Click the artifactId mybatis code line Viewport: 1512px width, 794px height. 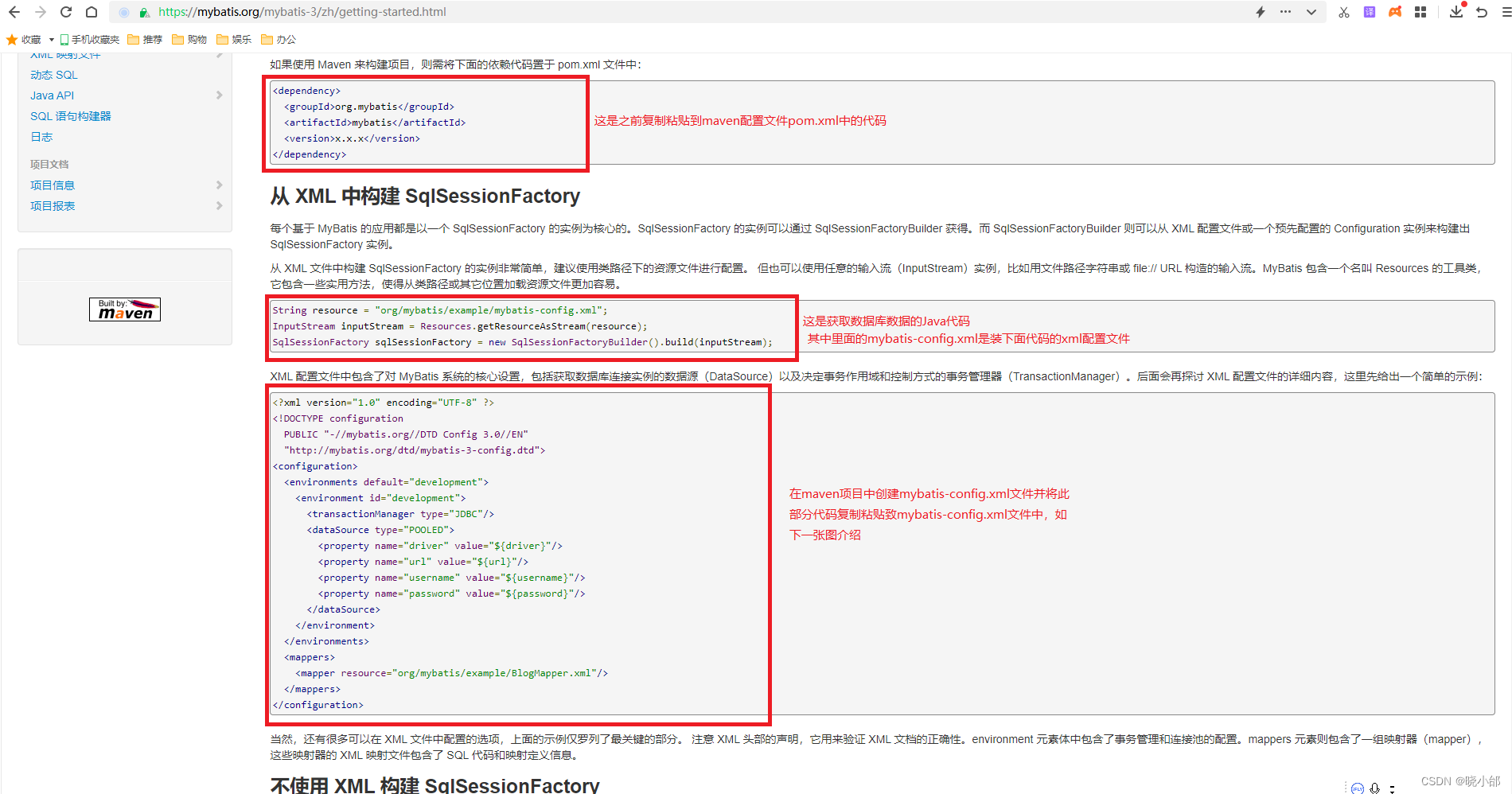(x=375, y=123)
